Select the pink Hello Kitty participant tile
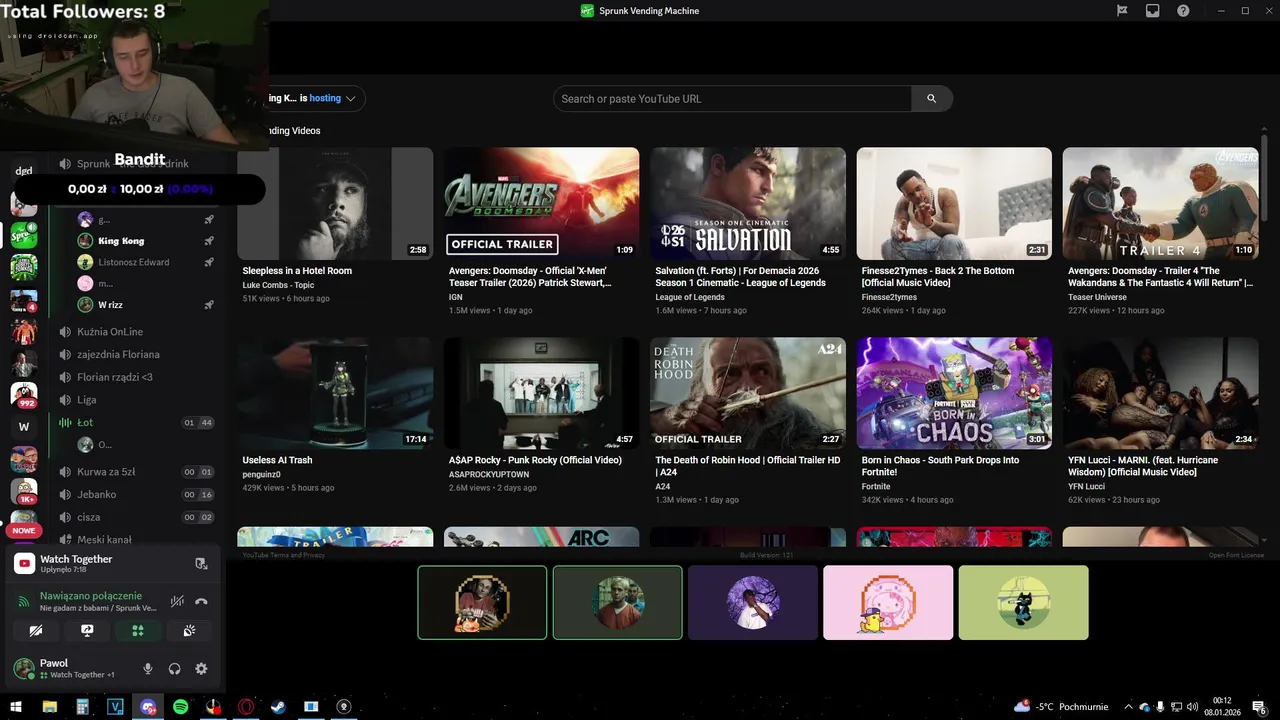Image resolution: width=1280 pixels, height=720 pixels. point(888,602)
